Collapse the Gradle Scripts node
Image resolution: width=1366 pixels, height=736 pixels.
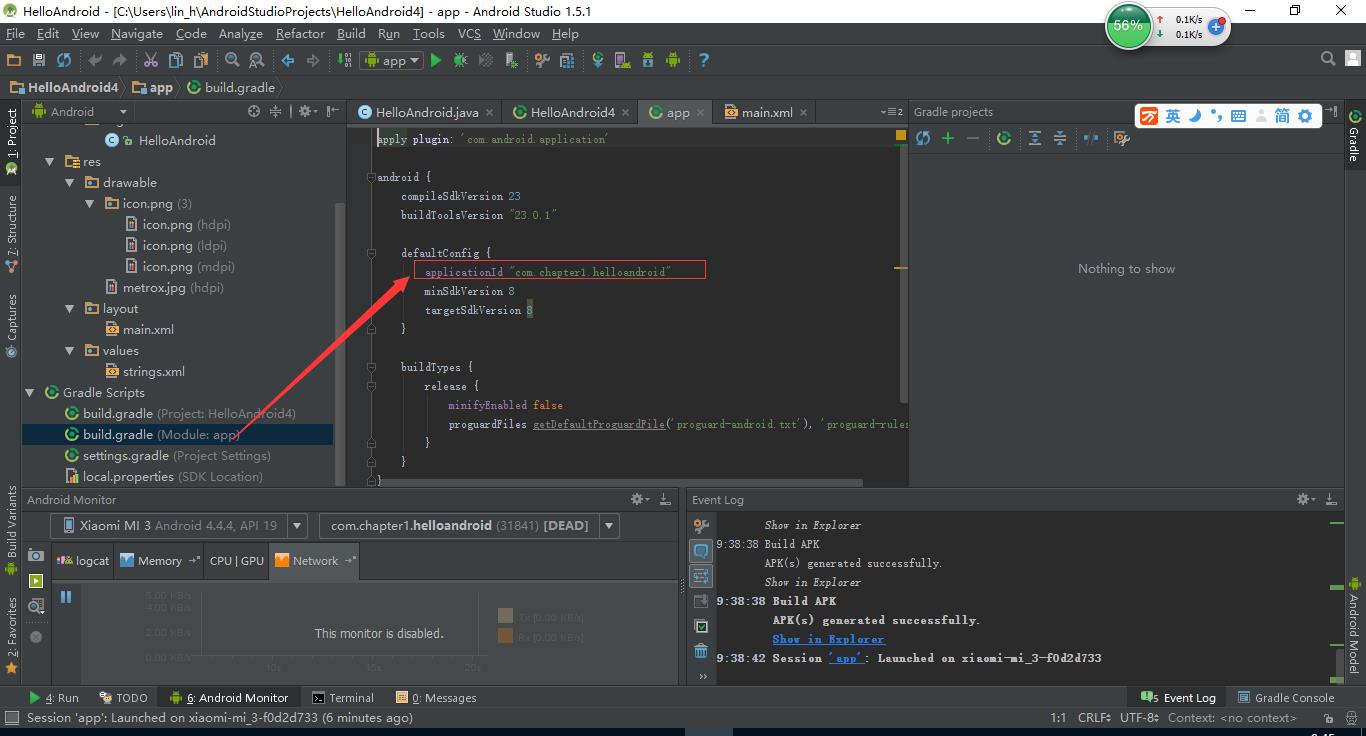pyautogui.click(x=29, y=392)
